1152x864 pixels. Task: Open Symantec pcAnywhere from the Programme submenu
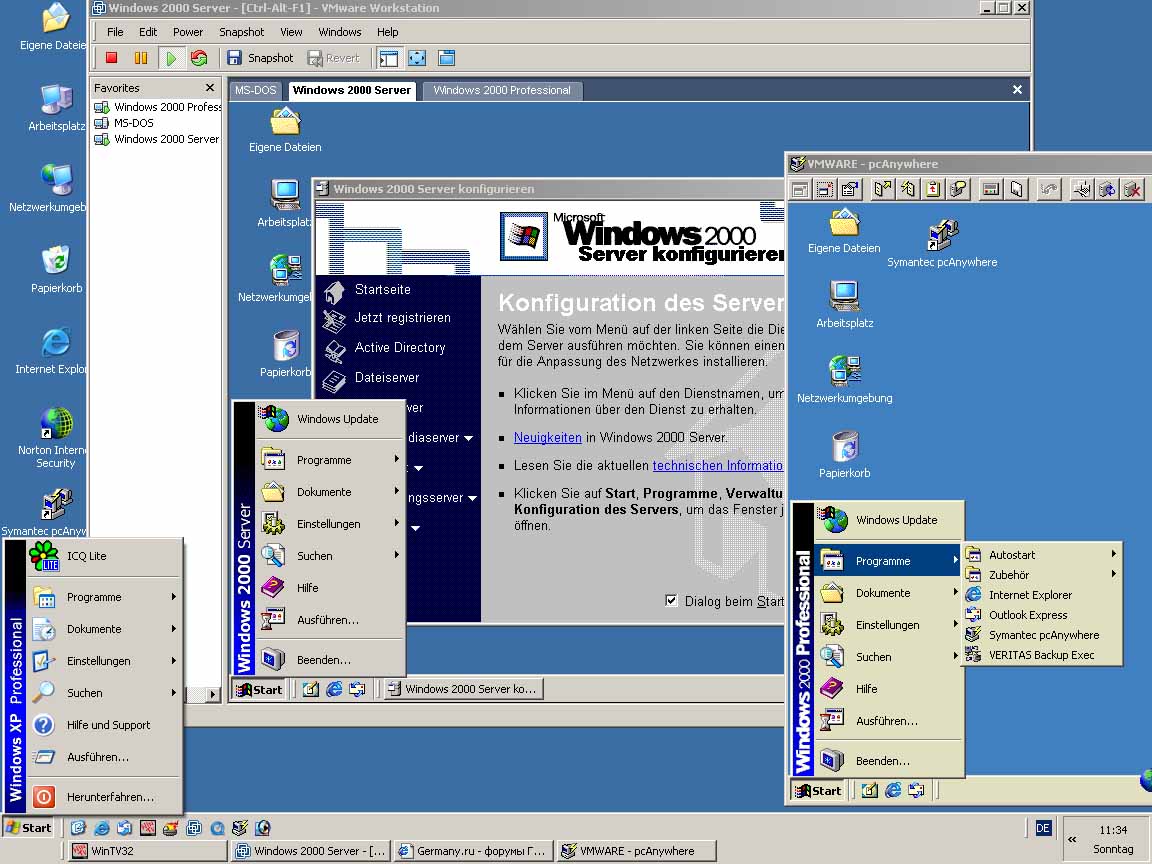[1043, 635]
